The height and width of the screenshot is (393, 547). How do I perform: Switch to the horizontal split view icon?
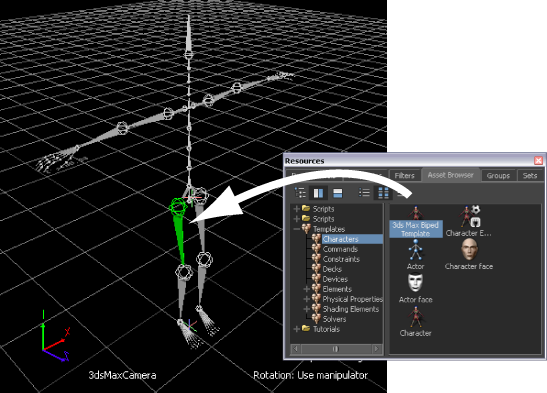click(337, 193)
